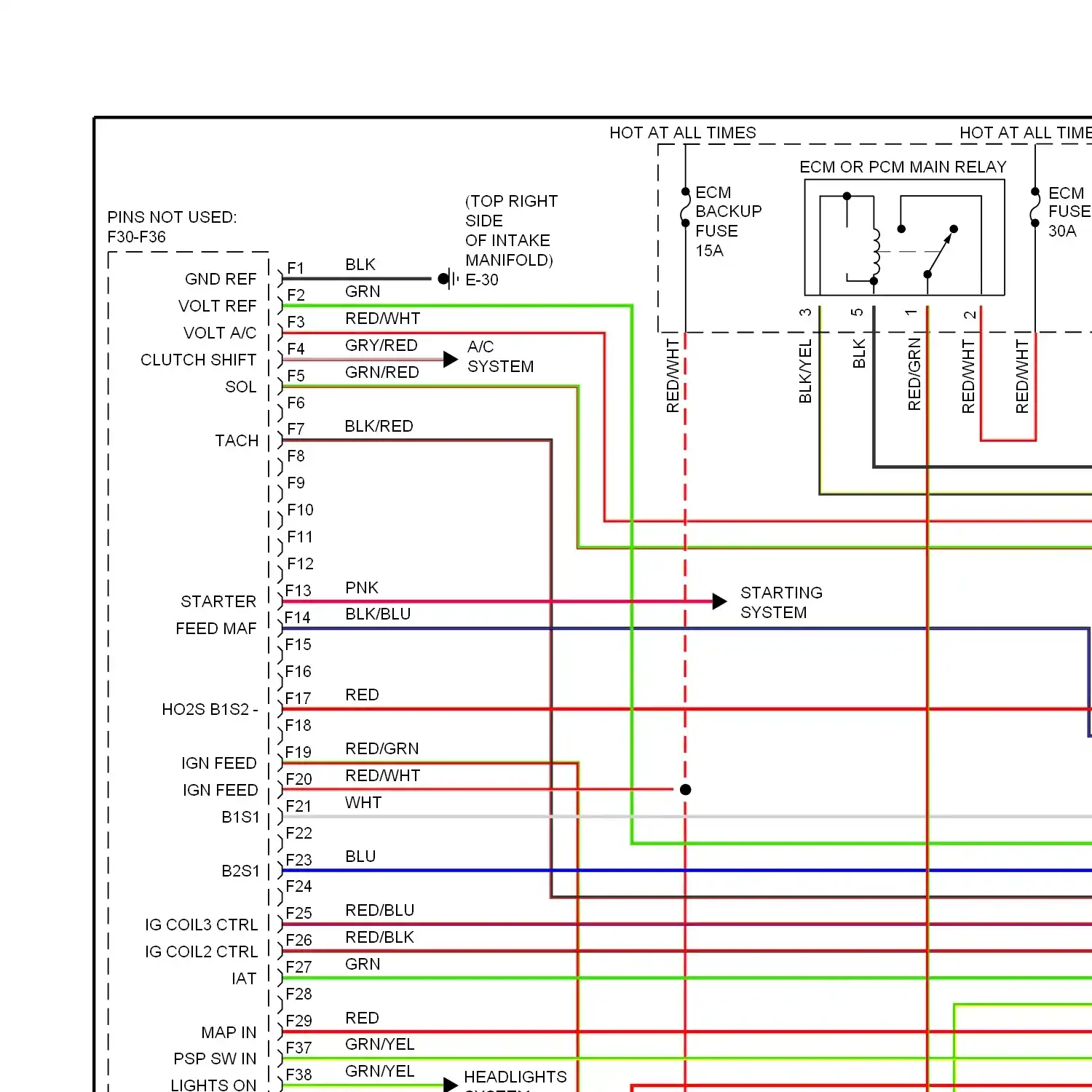
Task: Click pin label 'F17'
Action: pos(298,698)
